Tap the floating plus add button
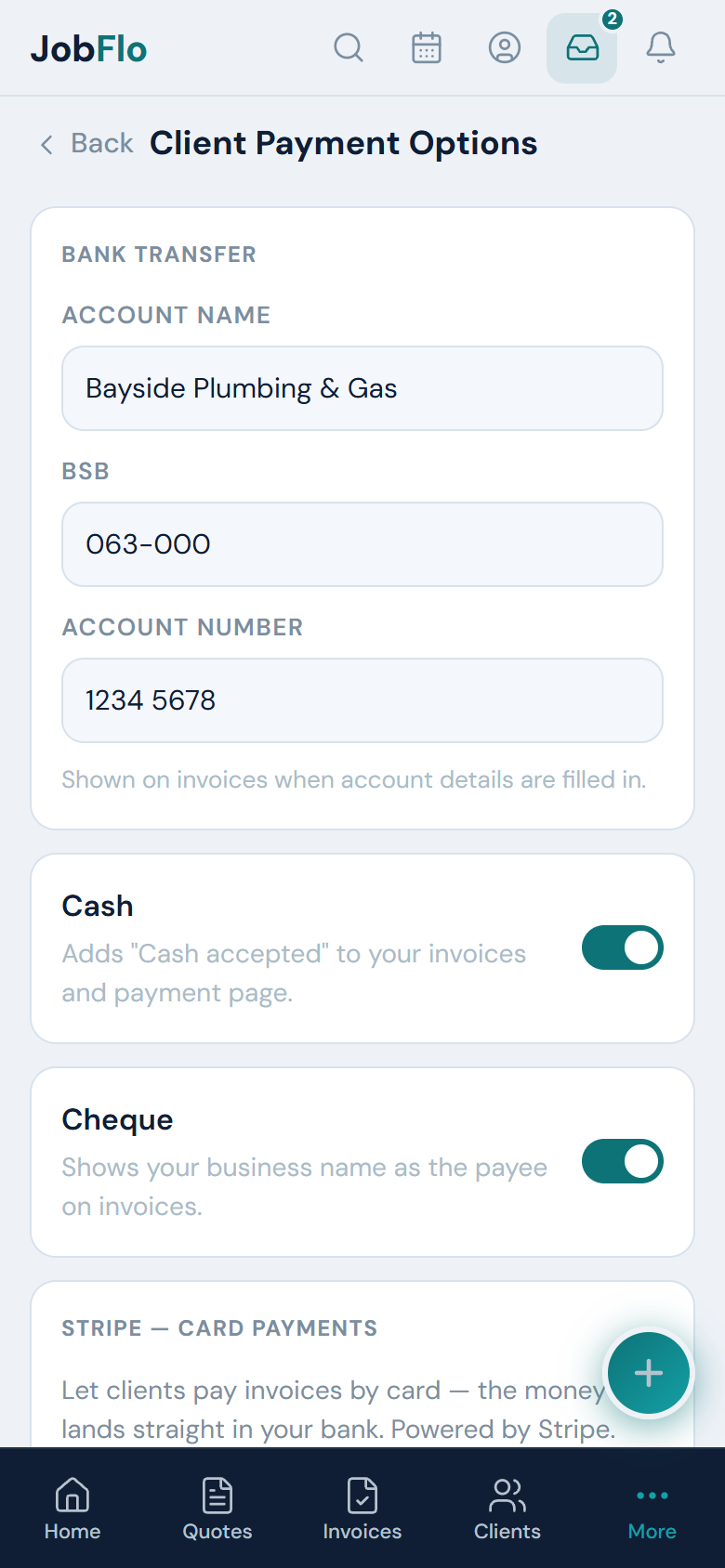The image size is (725, 1568). click(x=649, y=1373)
